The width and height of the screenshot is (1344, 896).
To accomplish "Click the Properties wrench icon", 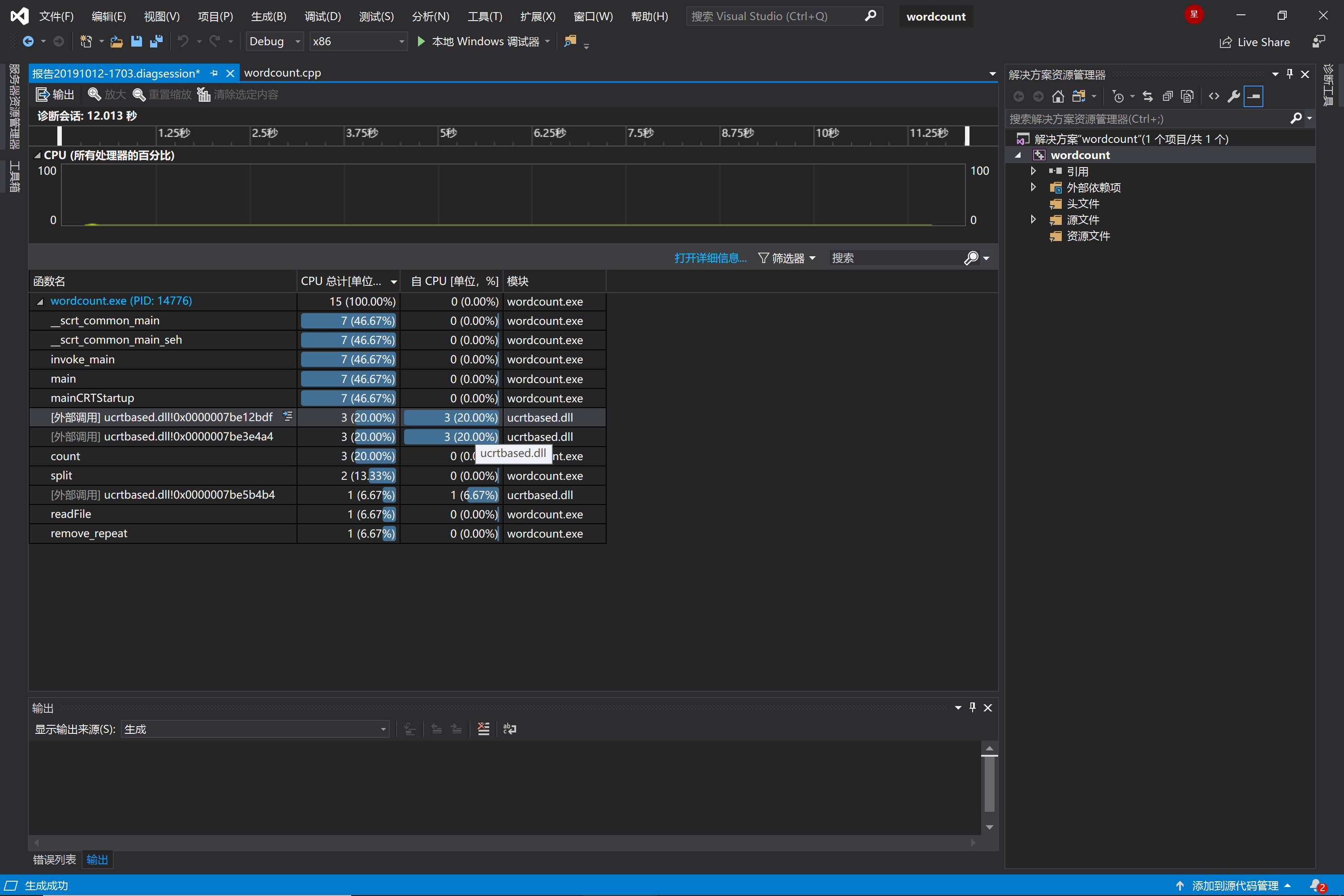I will [1233, 96].
